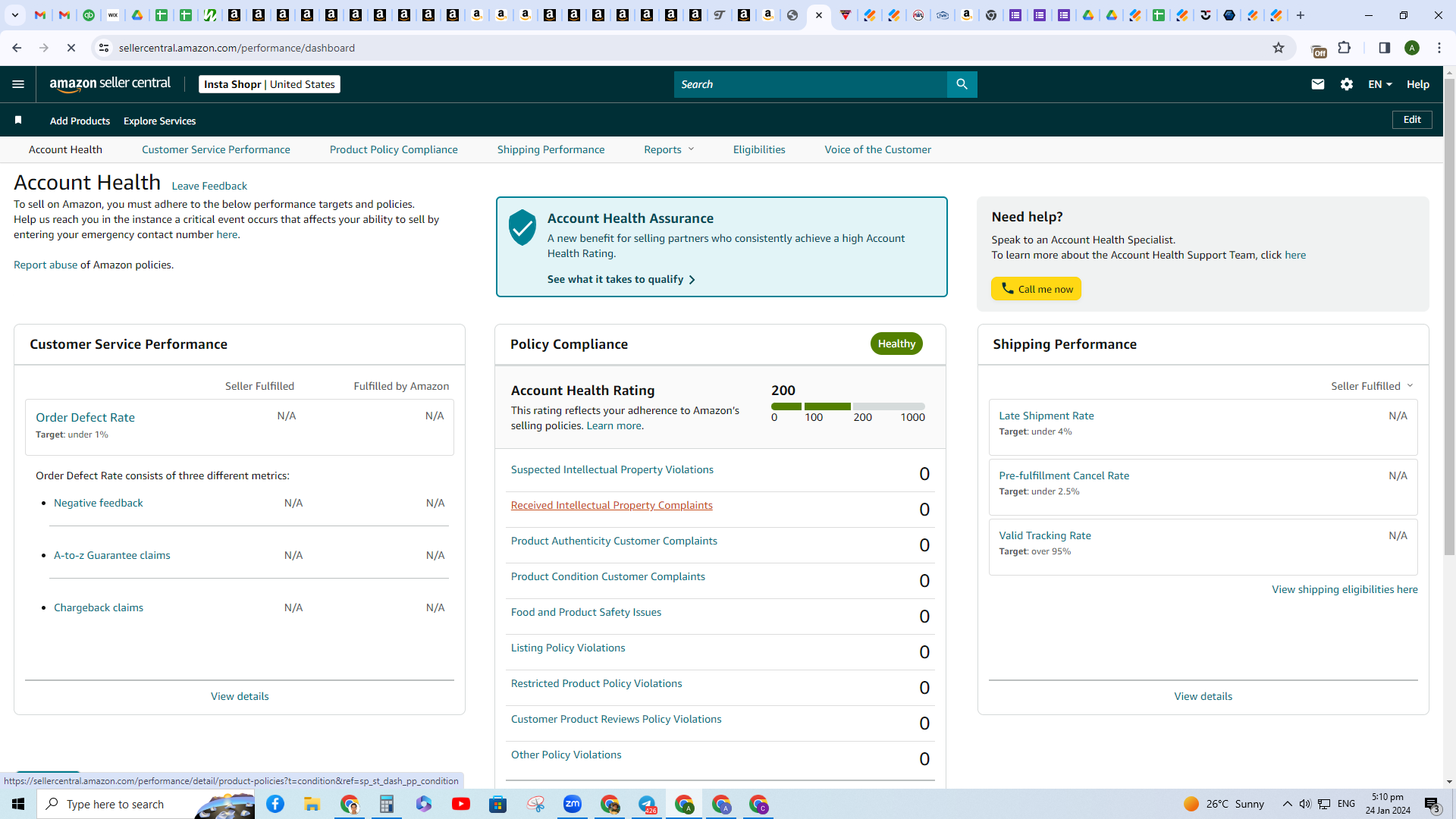Click Windows taskbar search box
This screenshot has height=819, width=1456.
pos(146,804)
